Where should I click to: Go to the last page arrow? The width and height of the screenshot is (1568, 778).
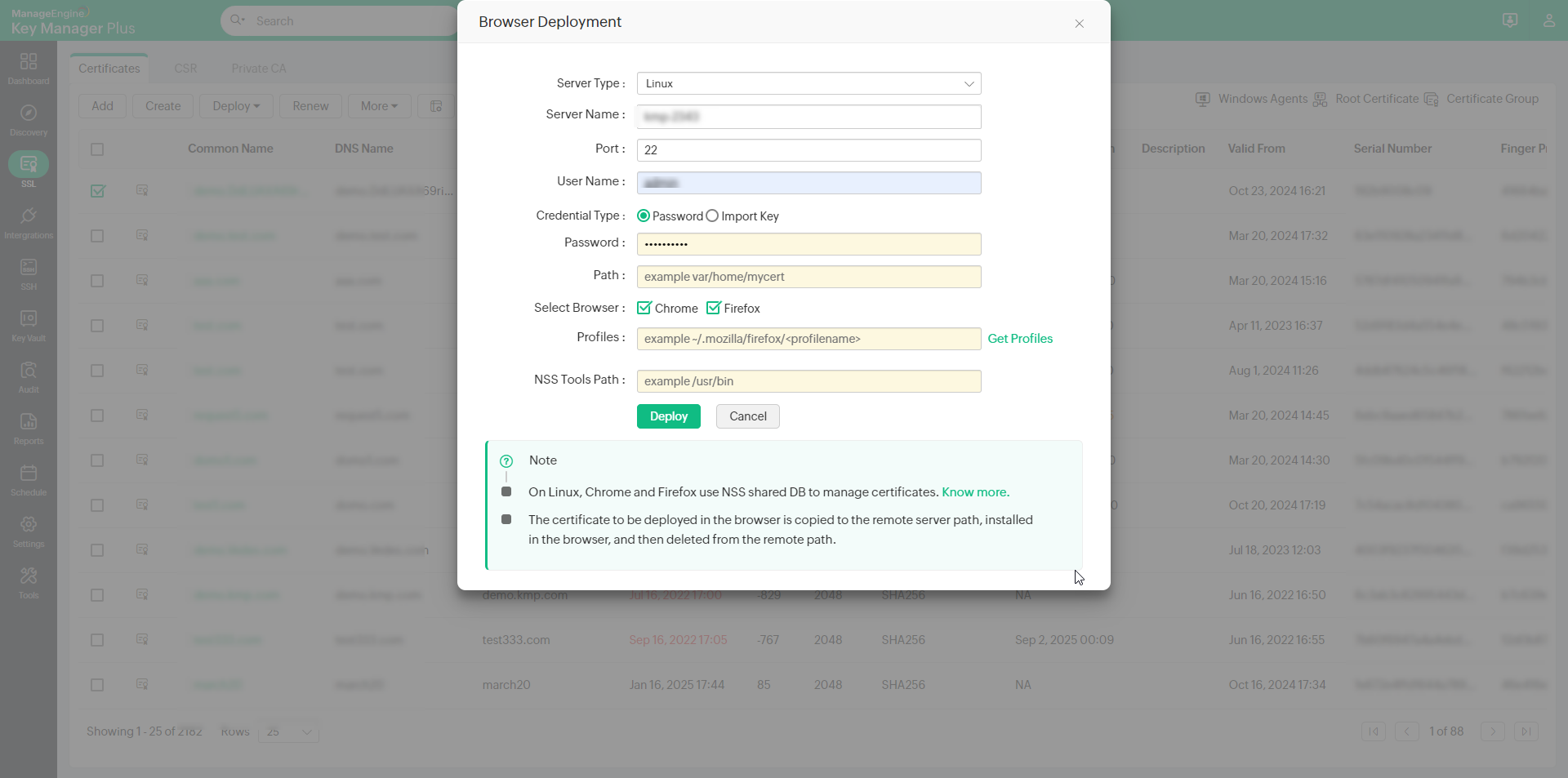tap(1526, 731)
